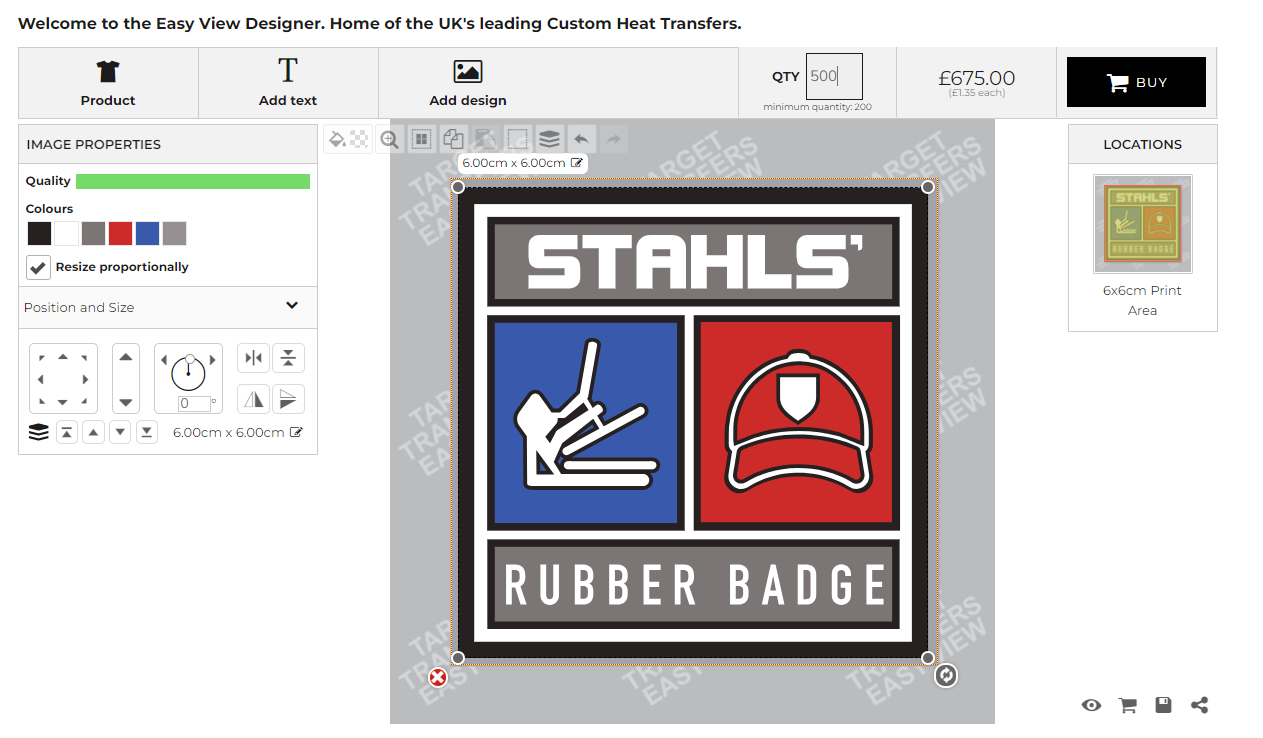Toggle preview with the eye icon
Screen dimensions: 1263x738
pyautogui.click(x=1091, y=705)
